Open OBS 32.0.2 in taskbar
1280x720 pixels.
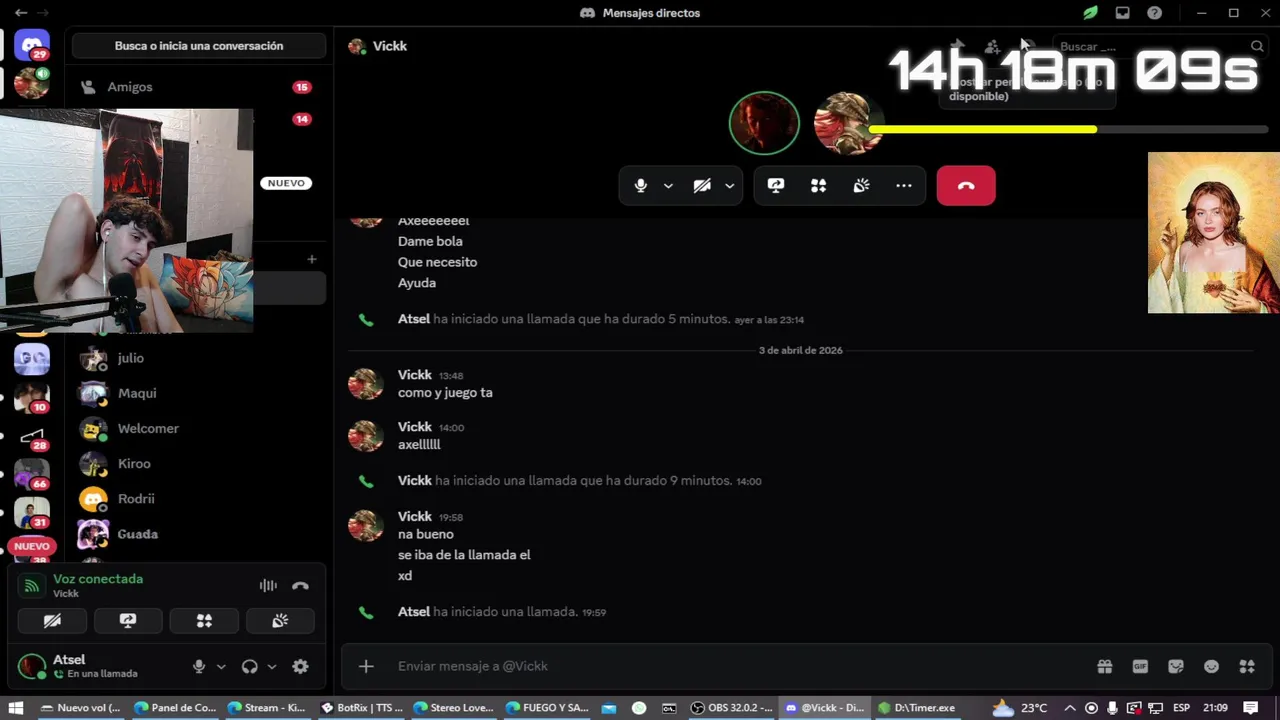click(x=732, y=708)
